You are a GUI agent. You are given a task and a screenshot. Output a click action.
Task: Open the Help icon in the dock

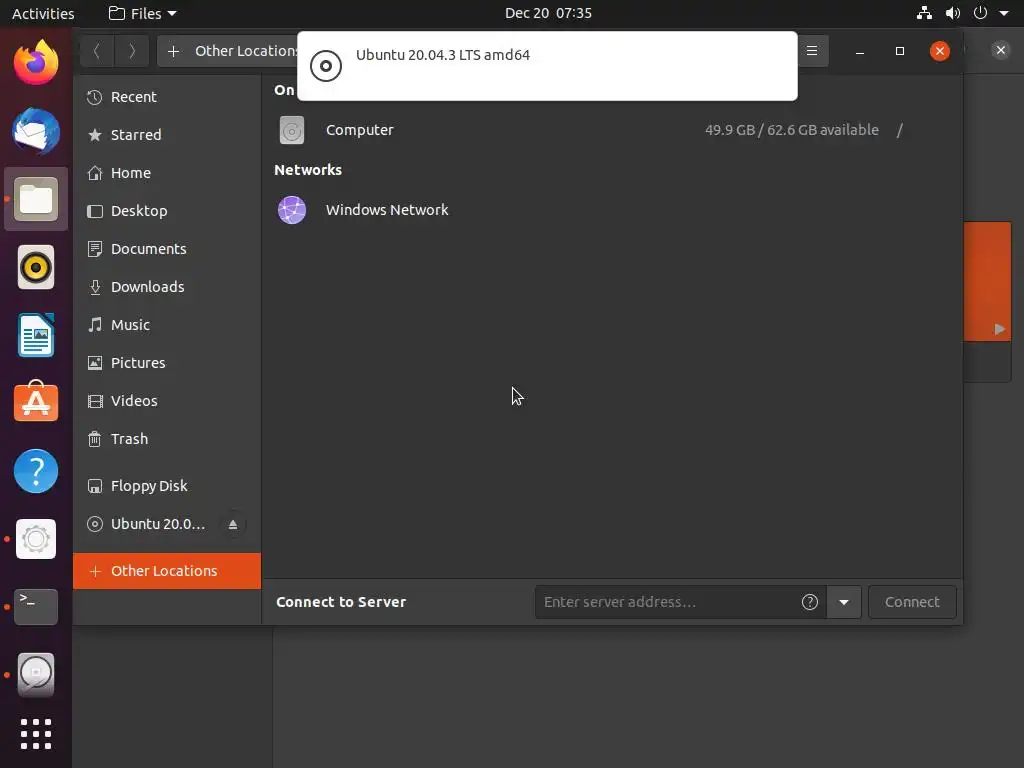[x=36, y=471]
